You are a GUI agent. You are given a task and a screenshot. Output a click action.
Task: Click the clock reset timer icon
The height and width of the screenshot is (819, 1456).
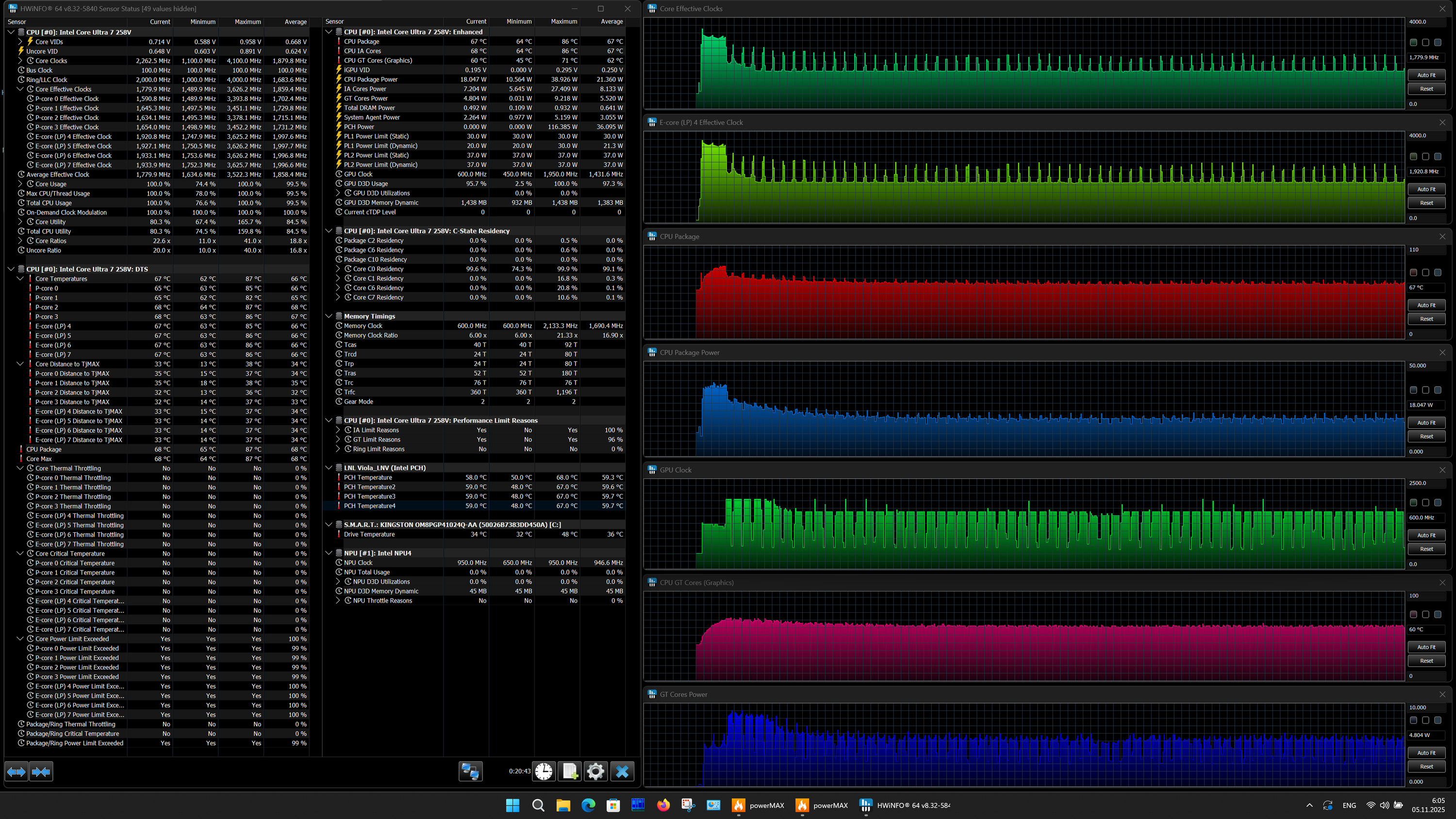[x=544, y=771]
